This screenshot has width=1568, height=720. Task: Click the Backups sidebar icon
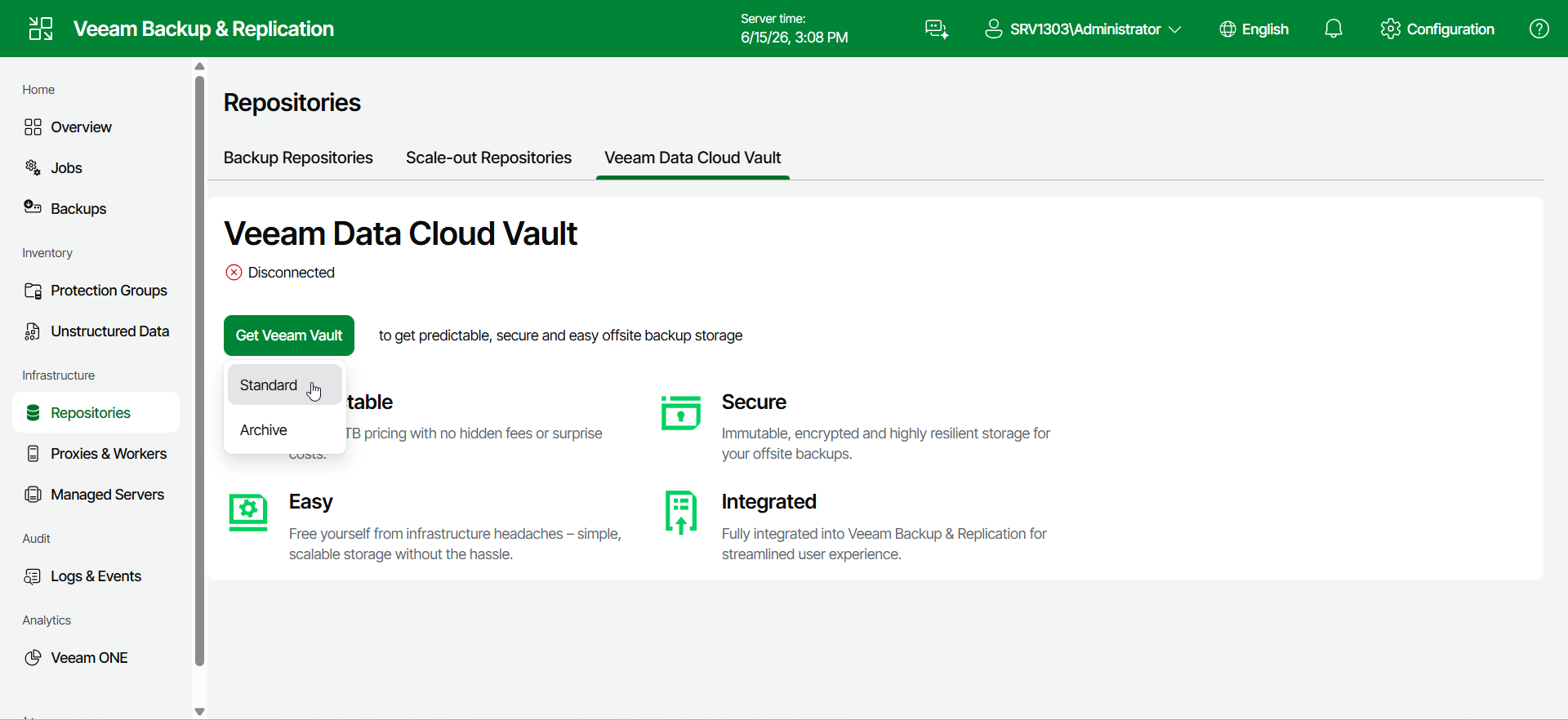(x=33, y=207)
